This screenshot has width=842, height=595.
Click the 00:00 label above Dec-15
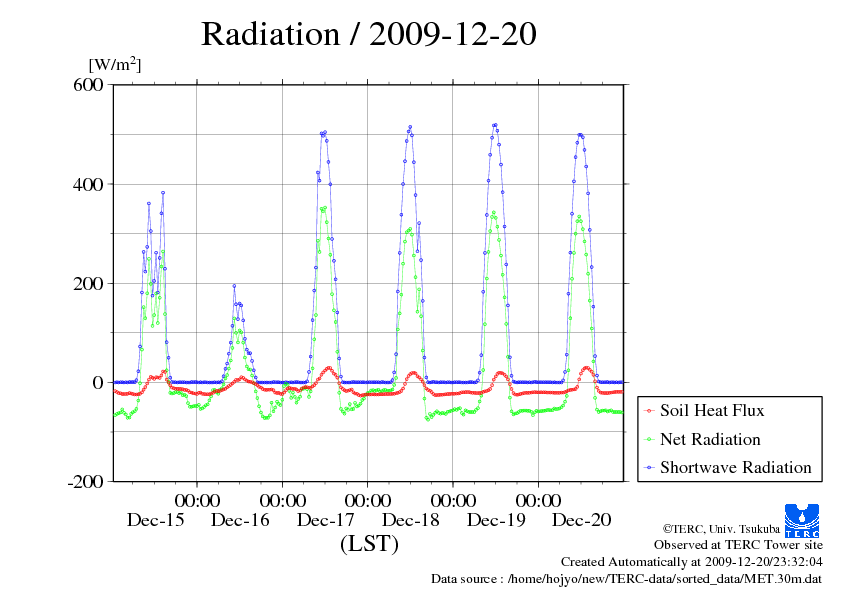(x=197, y=500)
